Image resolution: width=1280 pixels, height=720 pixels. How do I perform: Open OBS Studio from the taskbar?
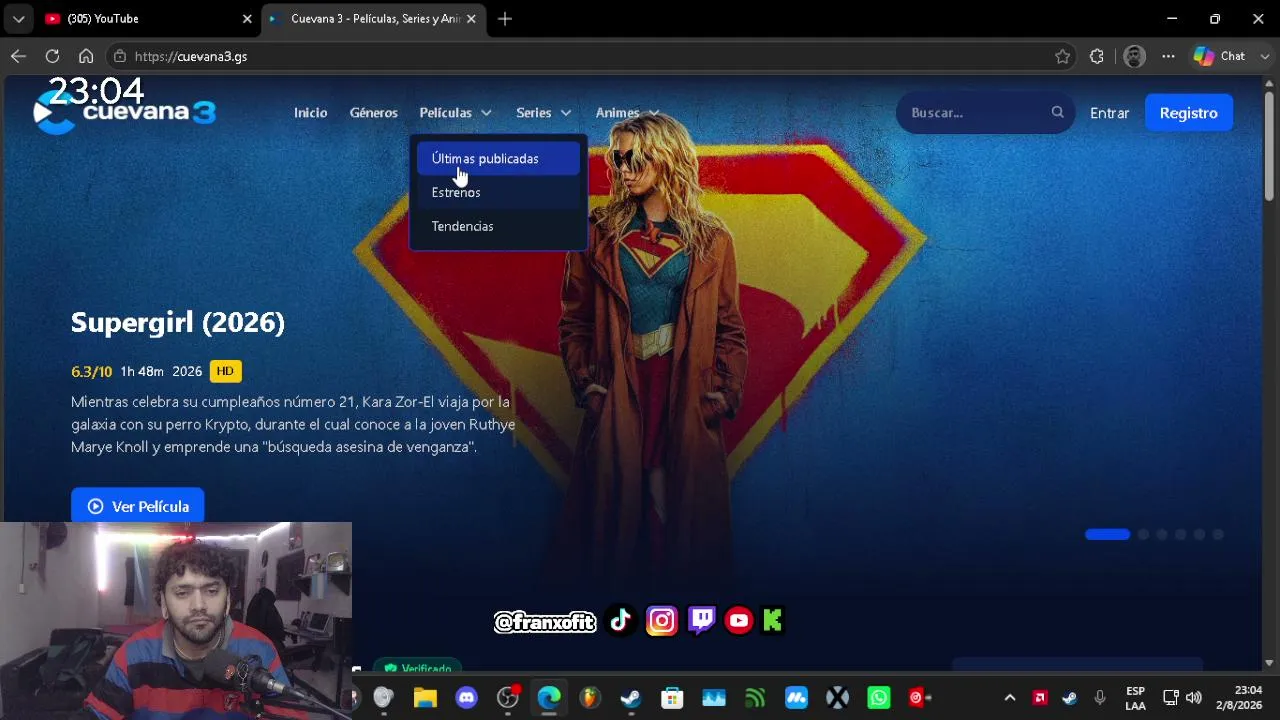coord(508,698)
